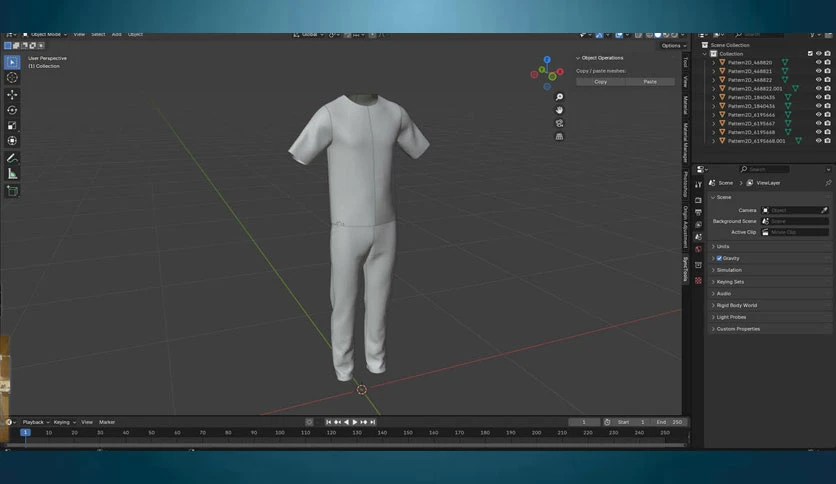Select the Measure tool

12,174
